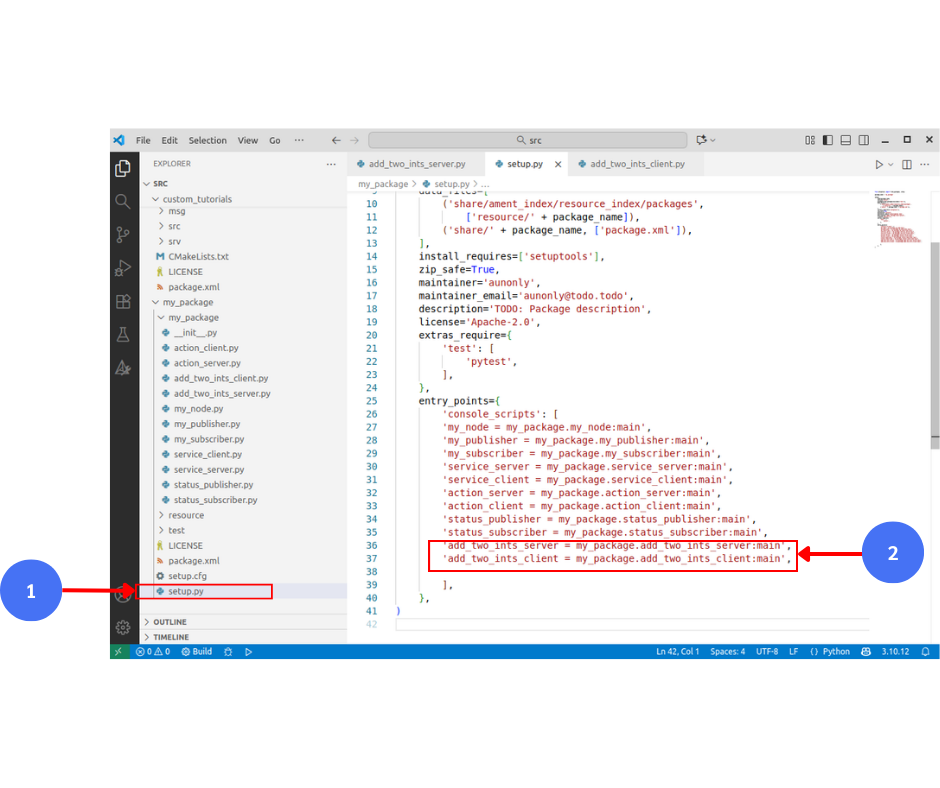Open add_two_ints_server.py from the explorer
This screenshot has height=788, width=940.
pyautogui.click(x=221, y=394)
